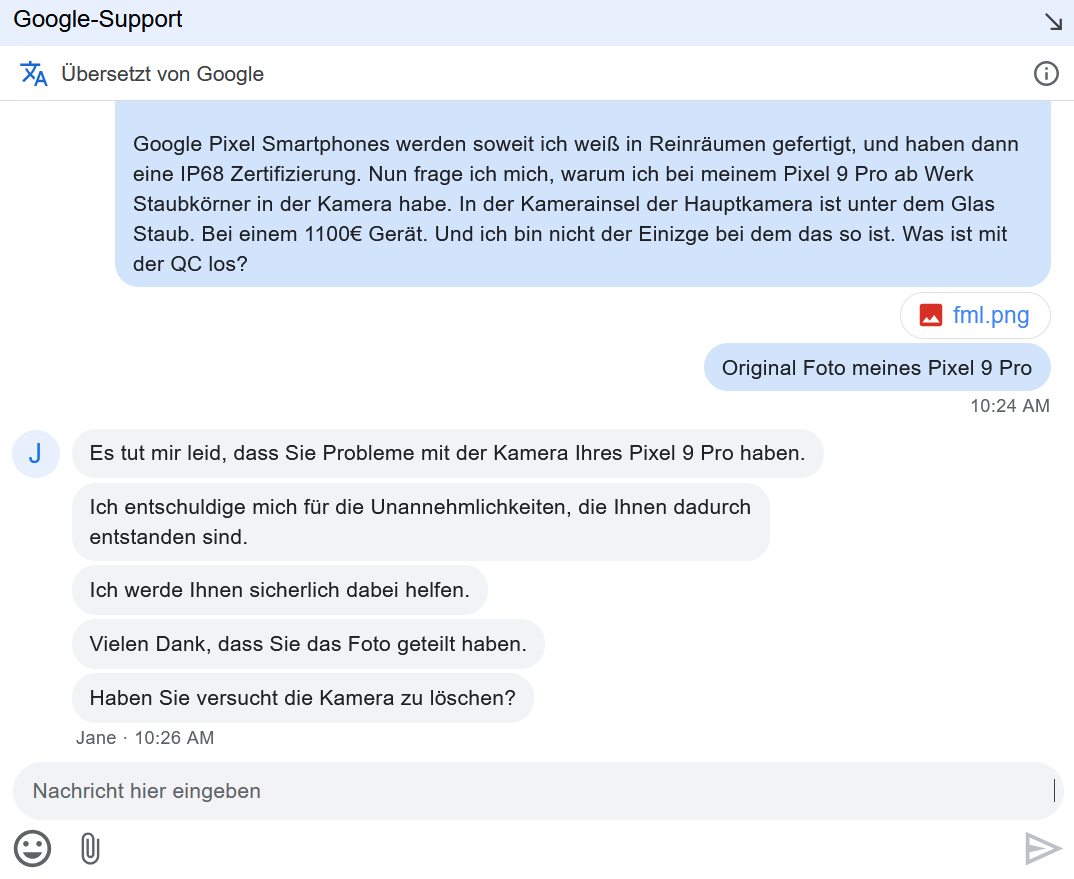1074x879 pixels.
Task: Attach a file with the paperclip icon
Action: (90, 849)
